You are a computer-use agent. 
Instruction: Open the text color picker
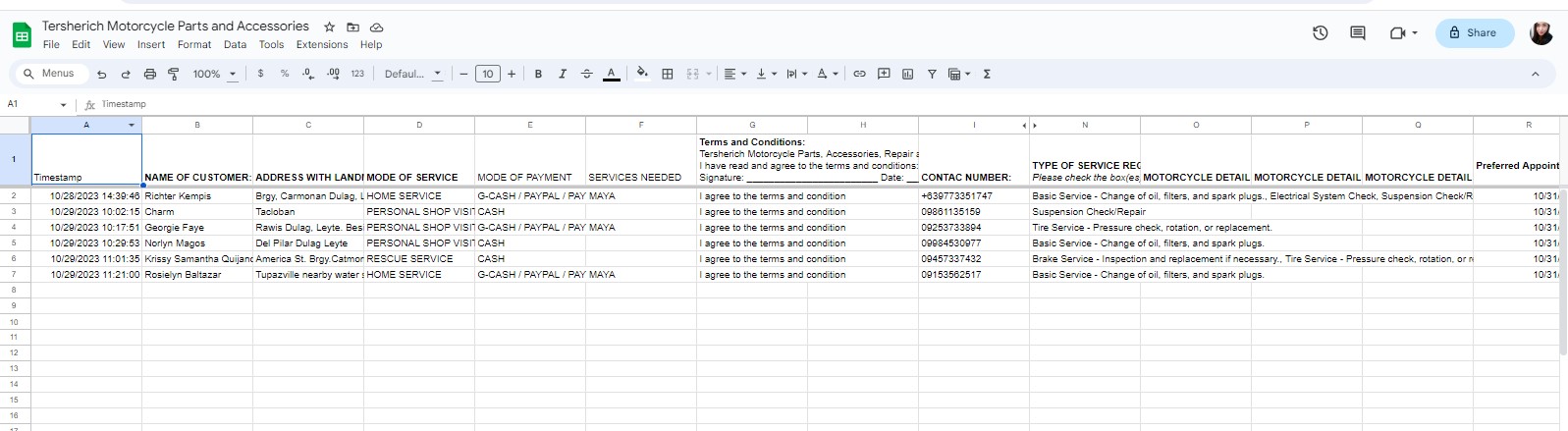point(611,74)
